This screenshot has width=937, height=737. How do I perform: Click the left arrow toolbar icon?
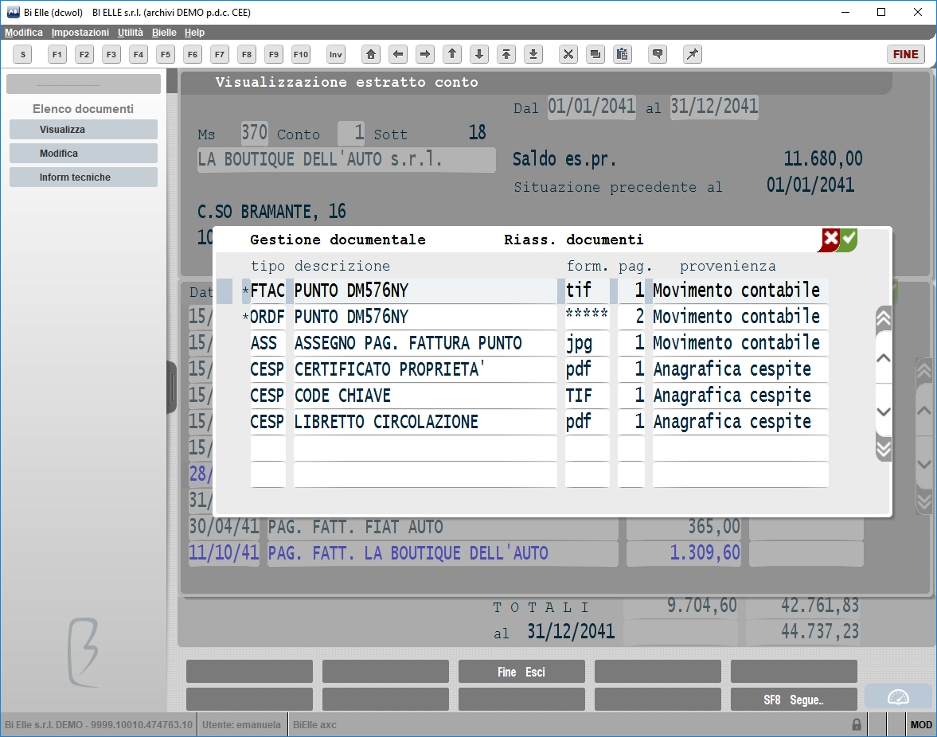[x=398, y=54]
